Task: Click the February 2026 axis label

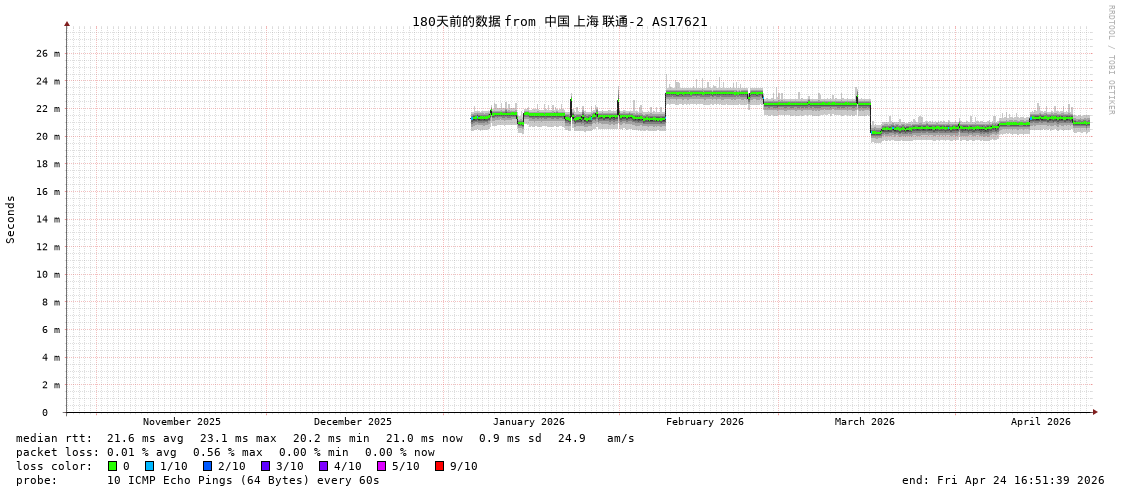Action: (704, 422)
